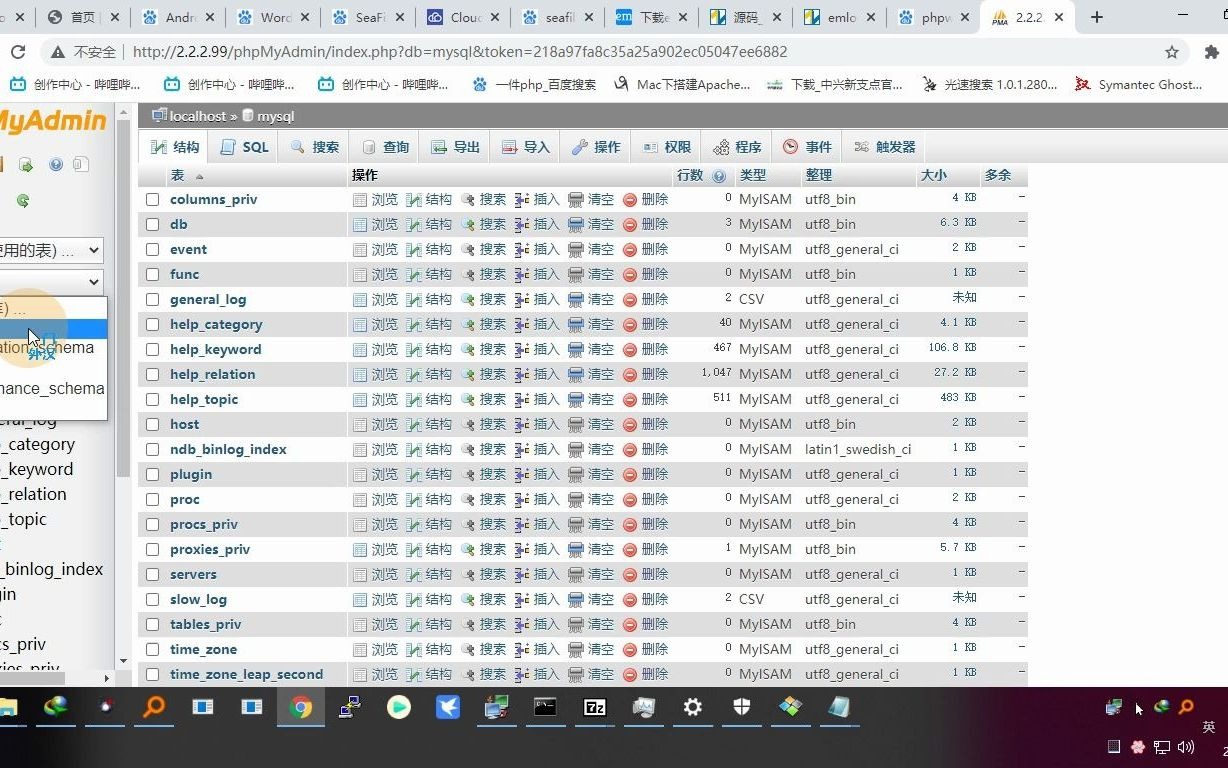
Task: Browse the help_keyword table
Action: (375, 349)
